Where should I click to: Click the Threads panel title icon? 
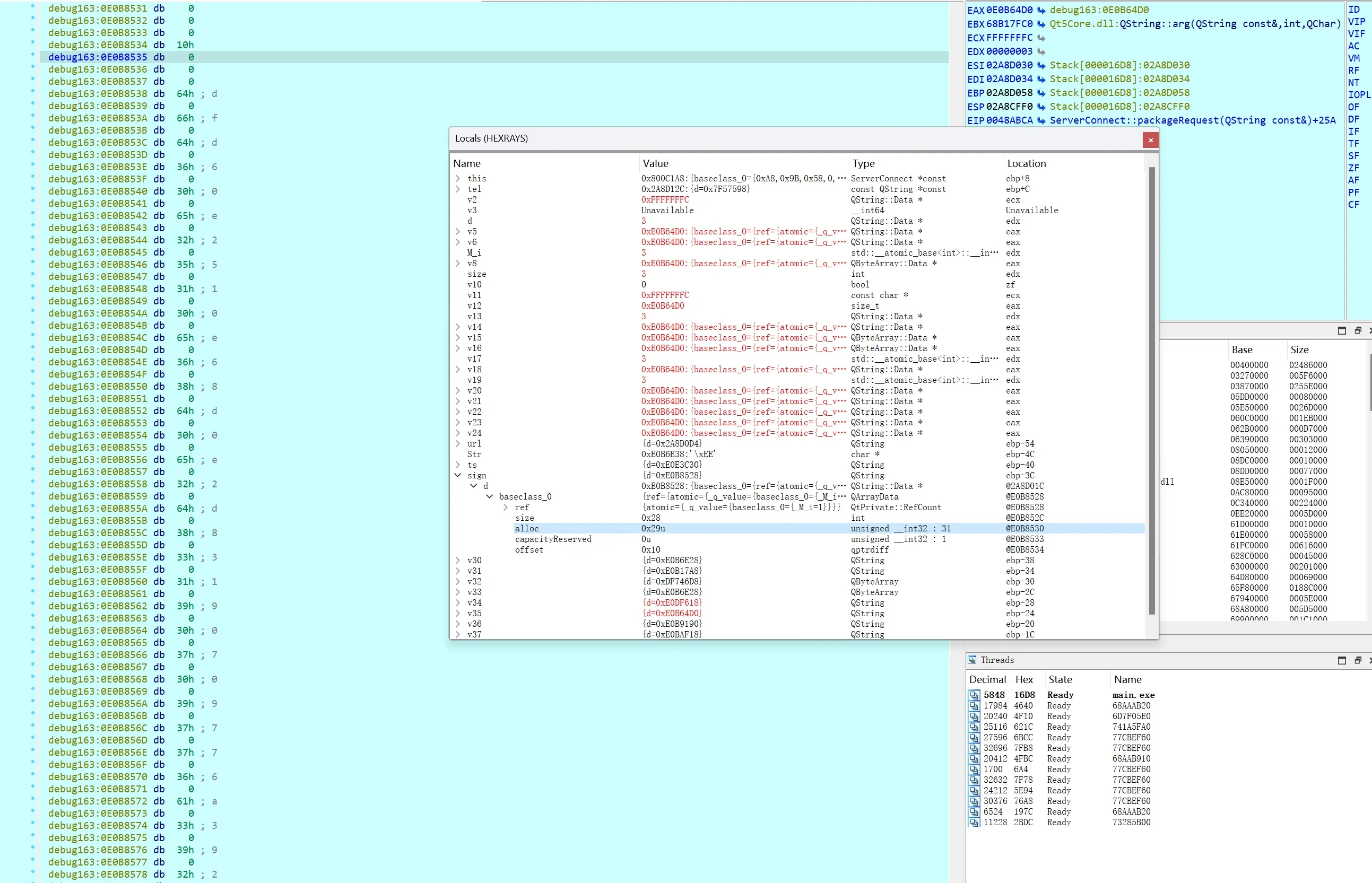pos(972,660)
